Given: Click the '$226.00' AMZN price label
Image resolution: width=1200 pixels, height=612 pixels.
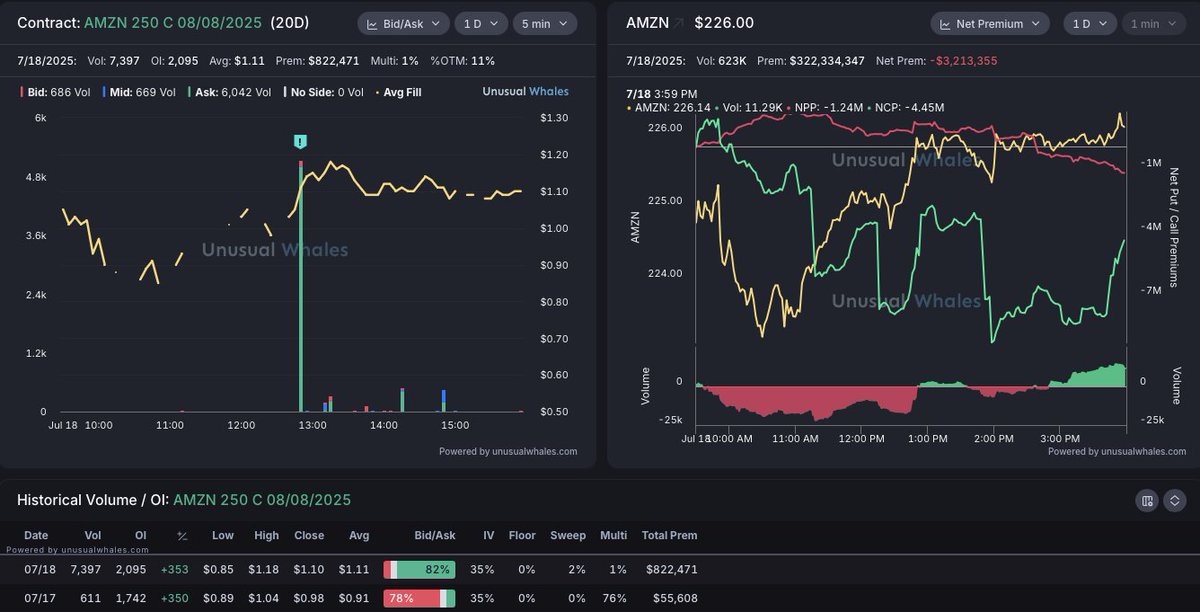Looking at the screenshot, I should [724, 23].
